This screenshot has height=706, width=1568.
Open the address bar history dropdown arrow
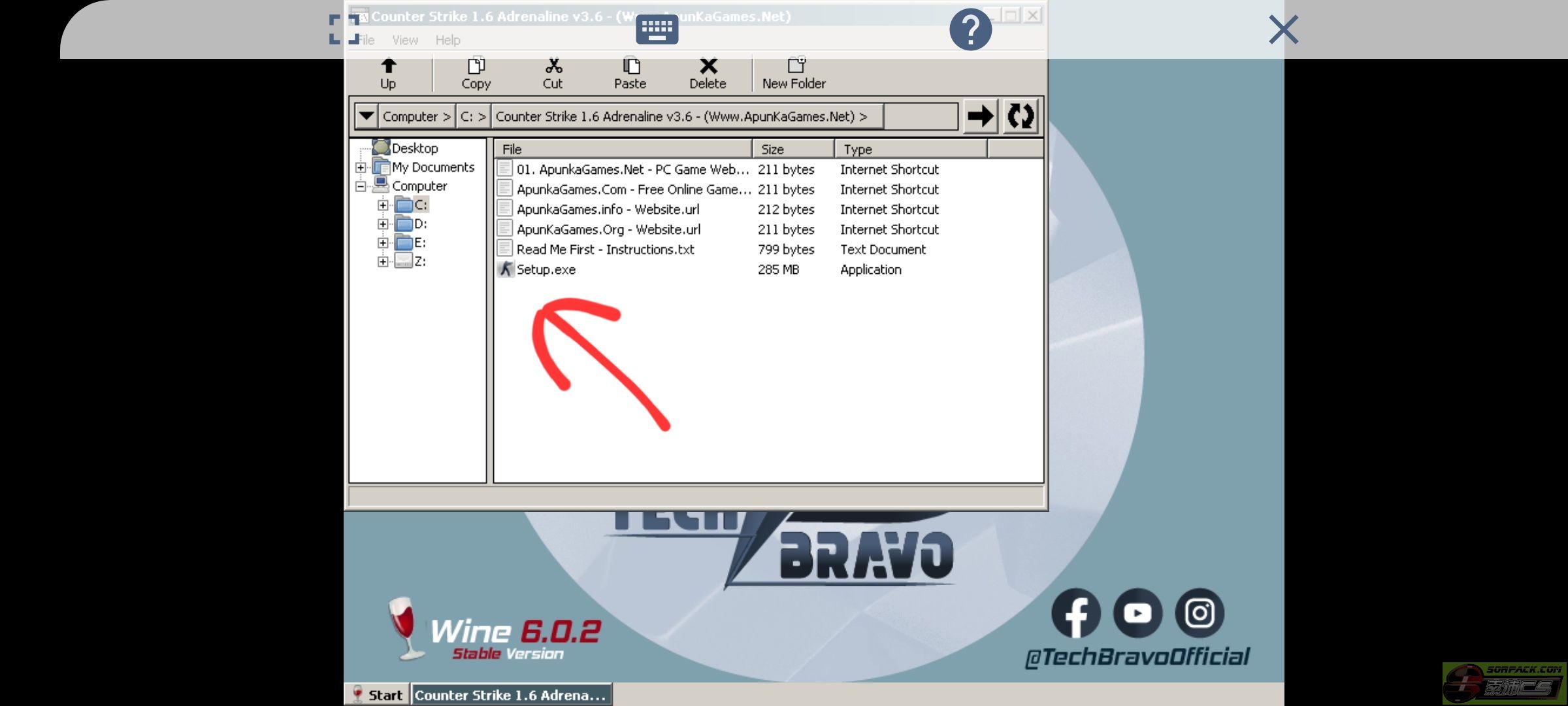pyautogui.click(x=366, y=116)
